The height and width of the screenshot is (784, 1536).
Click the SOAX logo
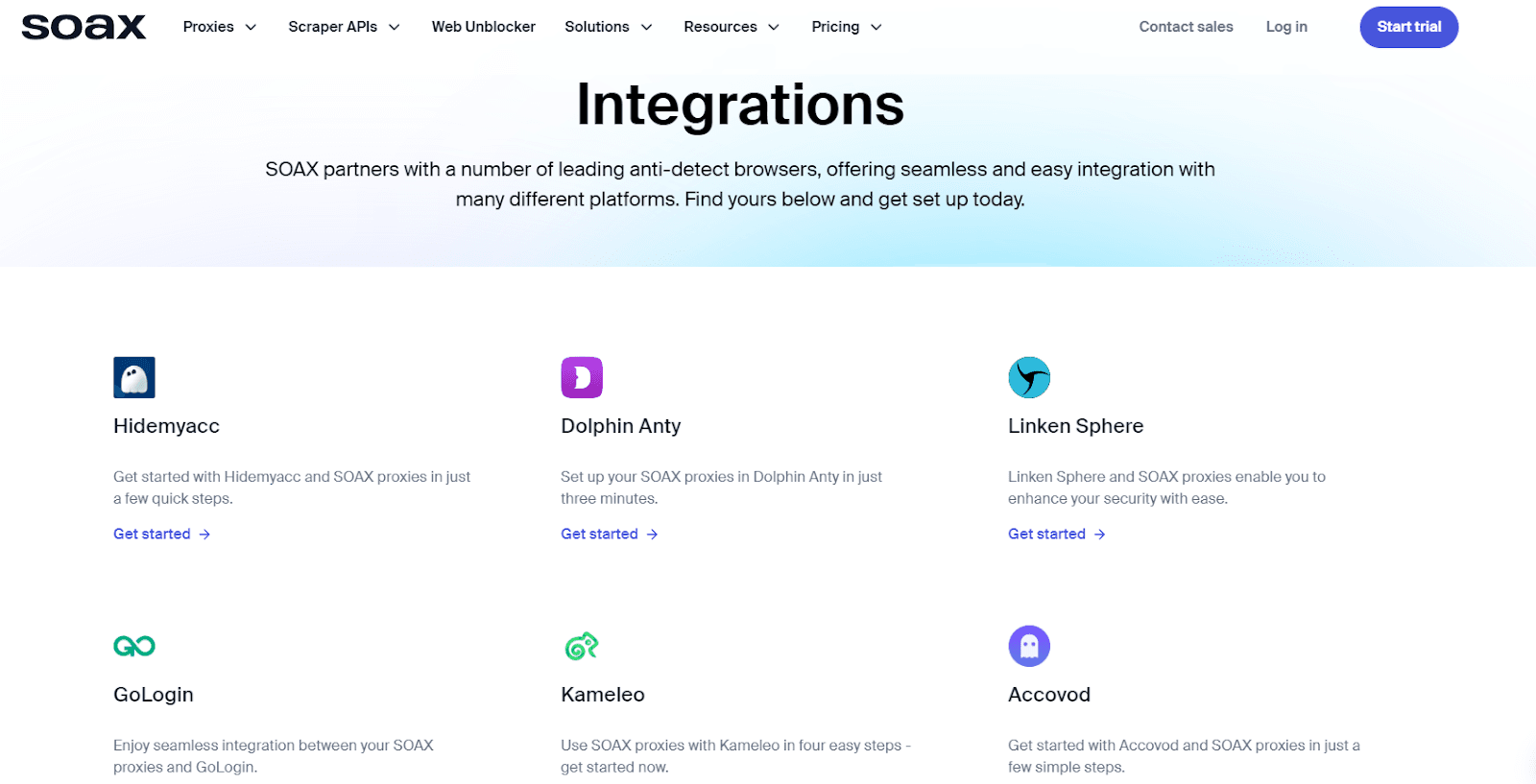tap(84, 27)
